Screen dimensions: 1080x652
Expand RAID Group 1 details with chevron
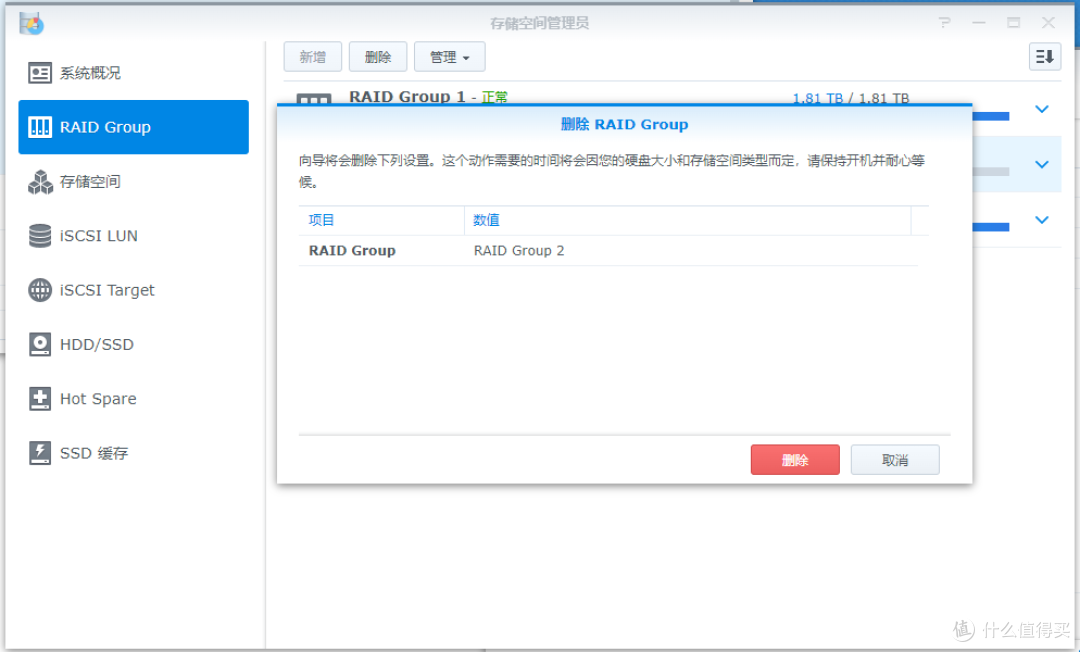(x=1042, y=109)
